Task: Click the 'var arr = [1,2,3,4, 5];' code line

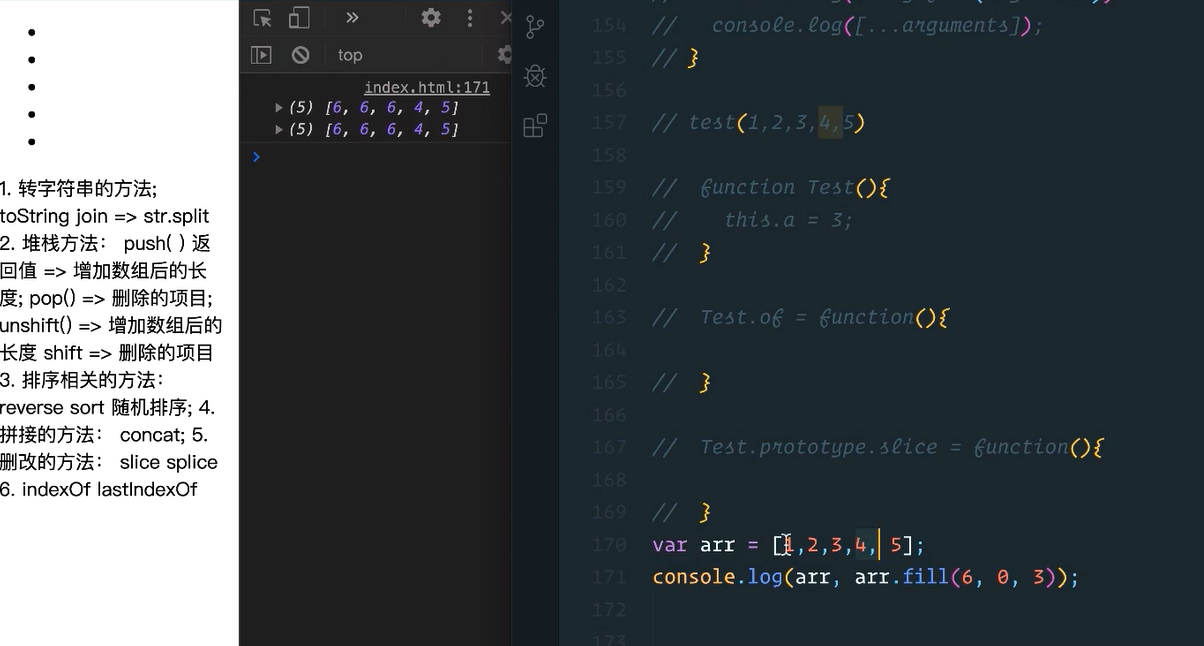Action: tap(788, 544)
